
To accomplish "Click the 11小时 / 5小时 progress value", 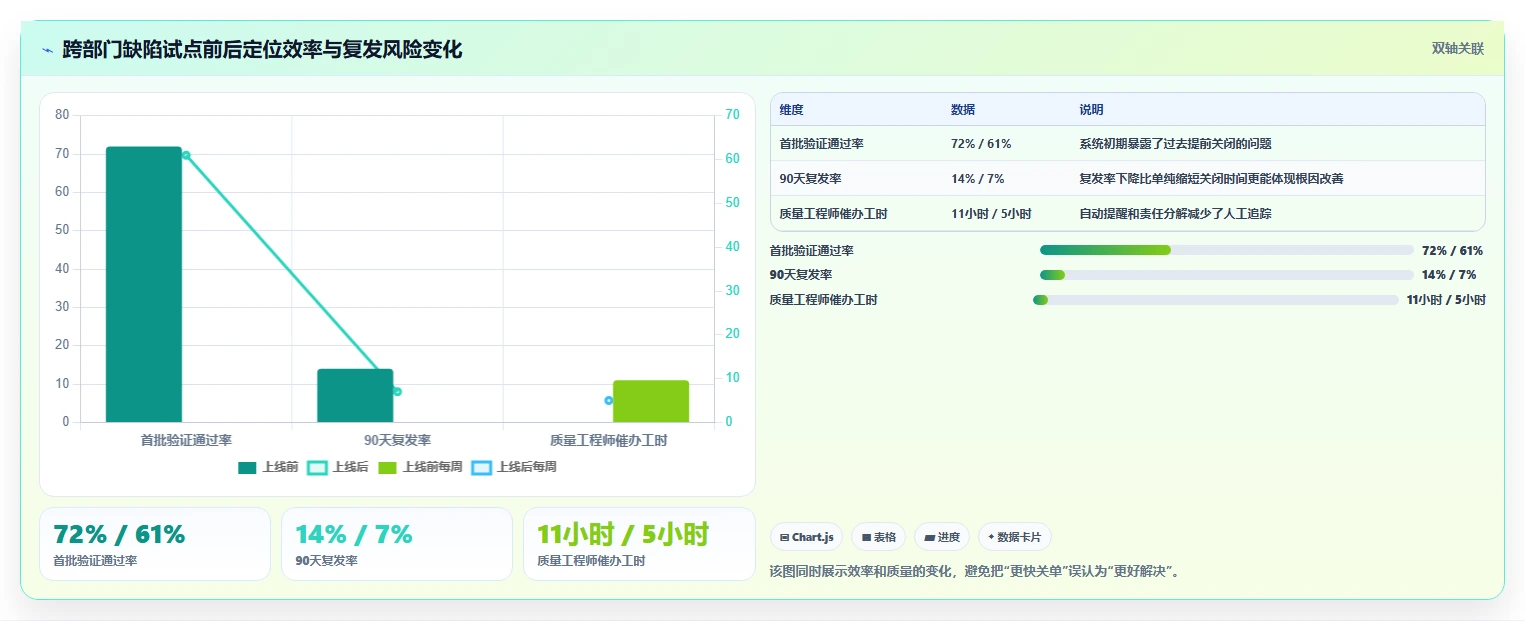I will pos(1446,300).
